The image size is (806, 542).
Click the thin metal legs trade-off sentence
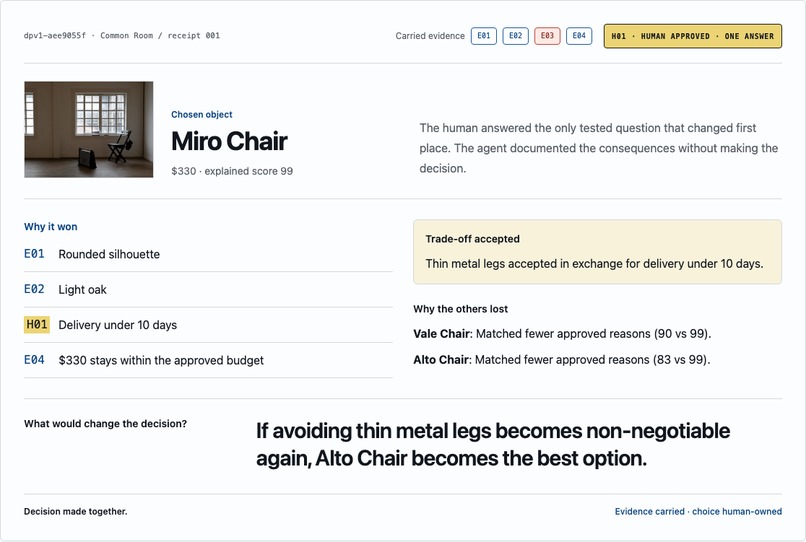click(x=594, y=264)
